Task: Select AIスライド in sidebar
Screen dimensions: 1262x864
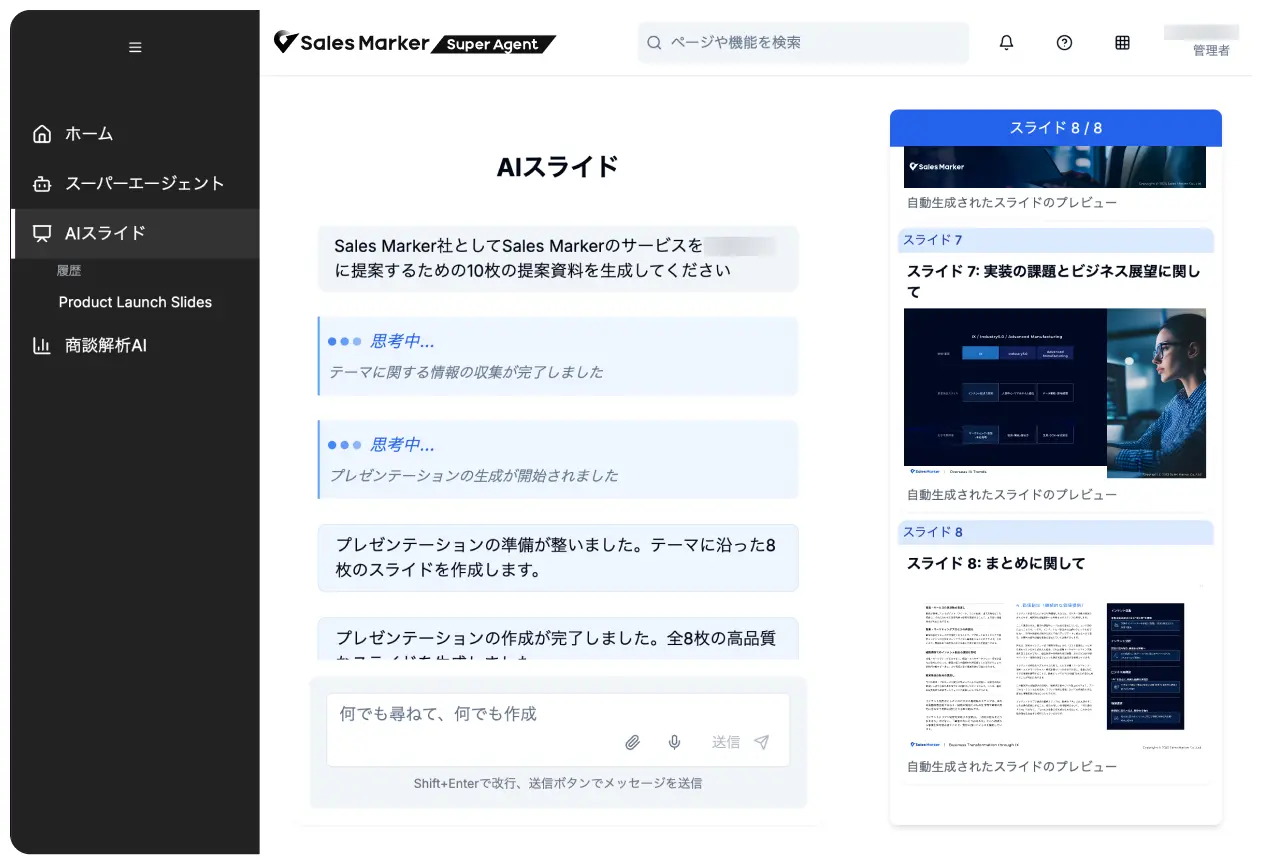Action: (135, 233)
